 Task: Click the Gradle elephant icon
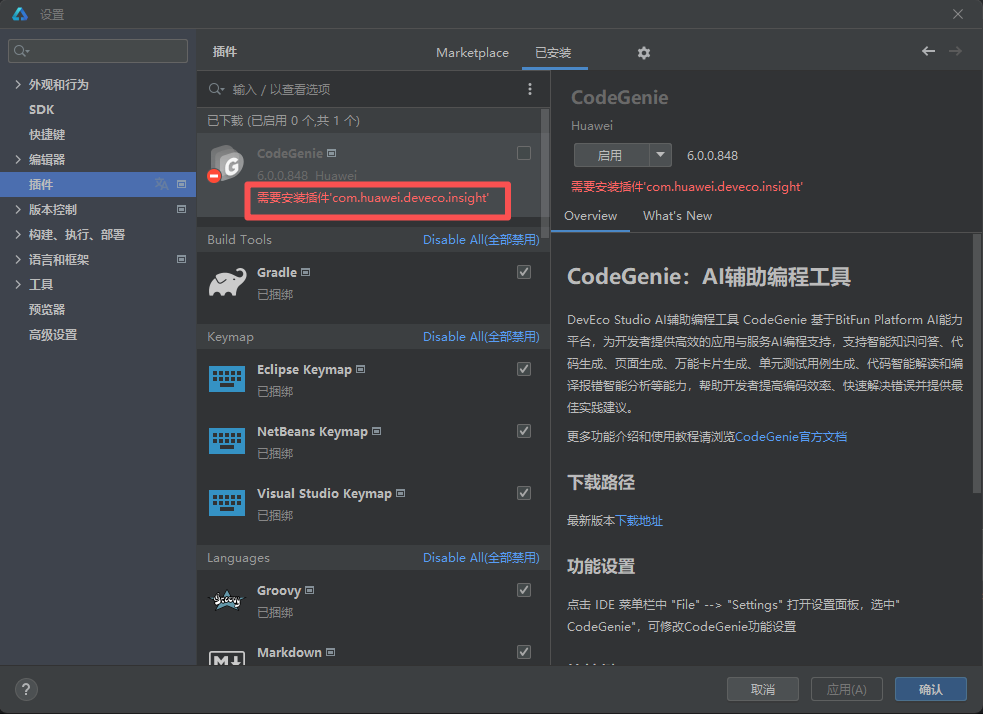(227, 283)
